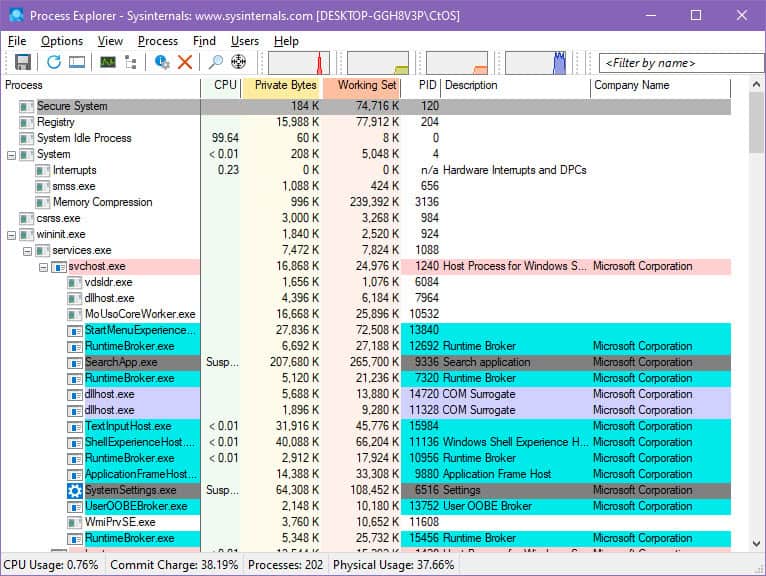Open the Process menu
The height and width of the screenshot is (576, 766).
tap(158, 41)
